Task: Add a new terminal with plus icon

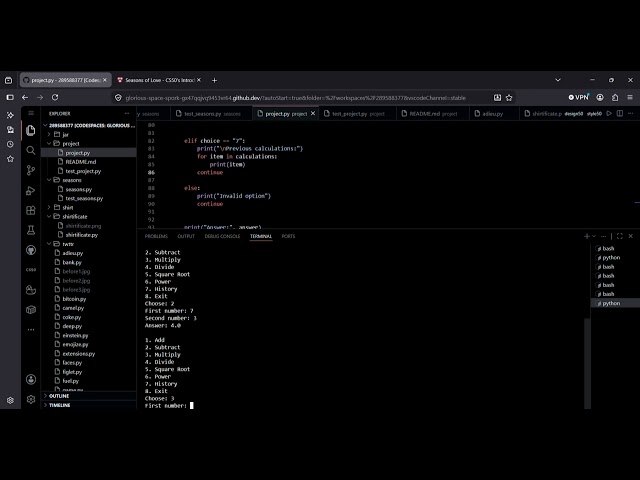Action: click(x=587, y=236)
